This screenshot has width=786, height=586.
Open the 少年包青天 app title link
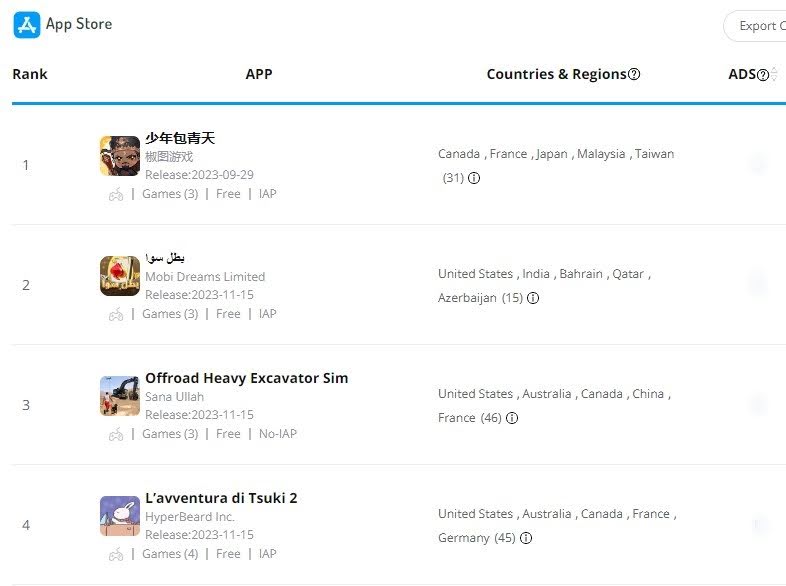pyautogui.click(x=180, y=138)
